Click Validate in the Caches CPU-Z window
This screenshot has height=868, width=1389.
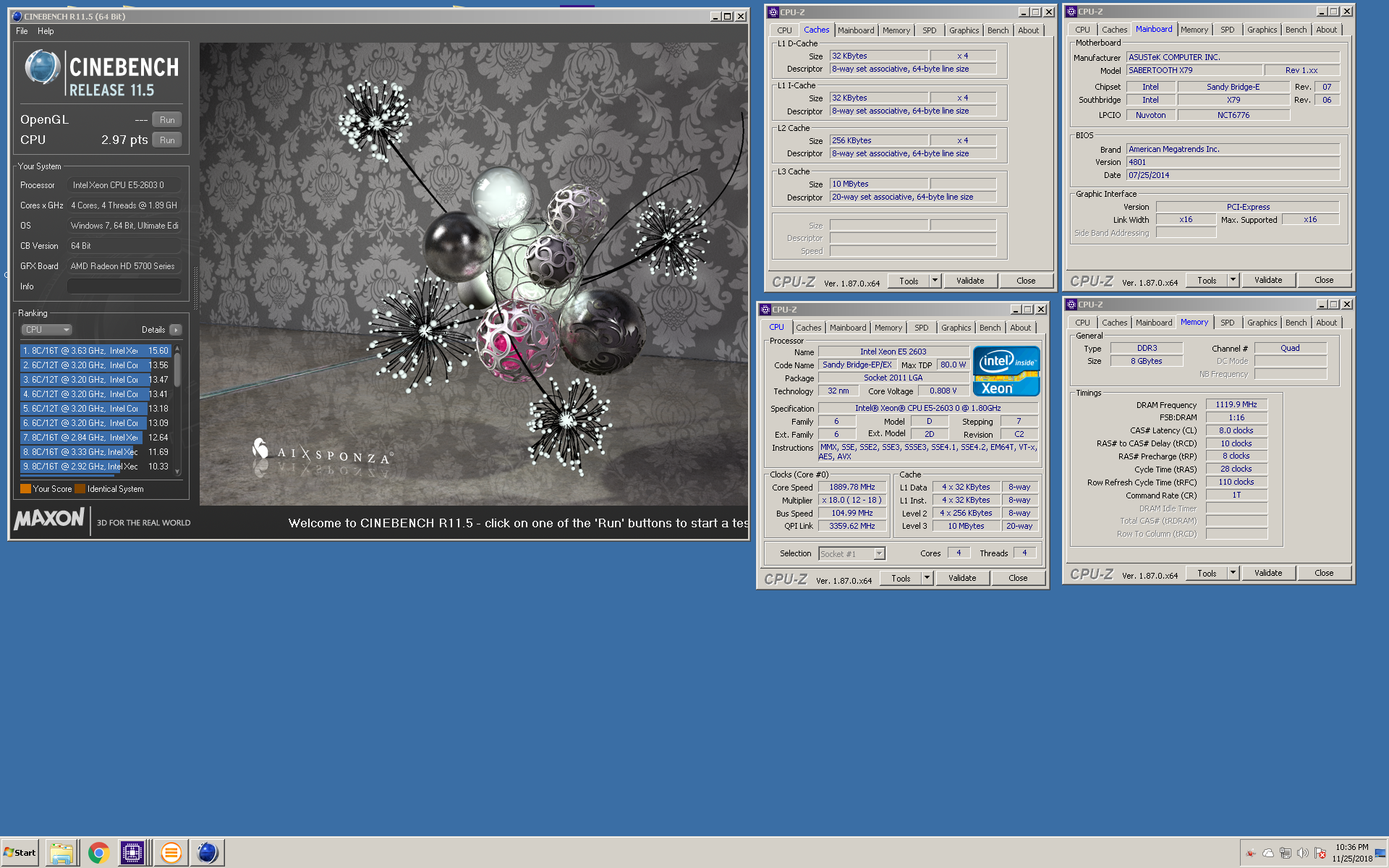click(x=970, y=281)
